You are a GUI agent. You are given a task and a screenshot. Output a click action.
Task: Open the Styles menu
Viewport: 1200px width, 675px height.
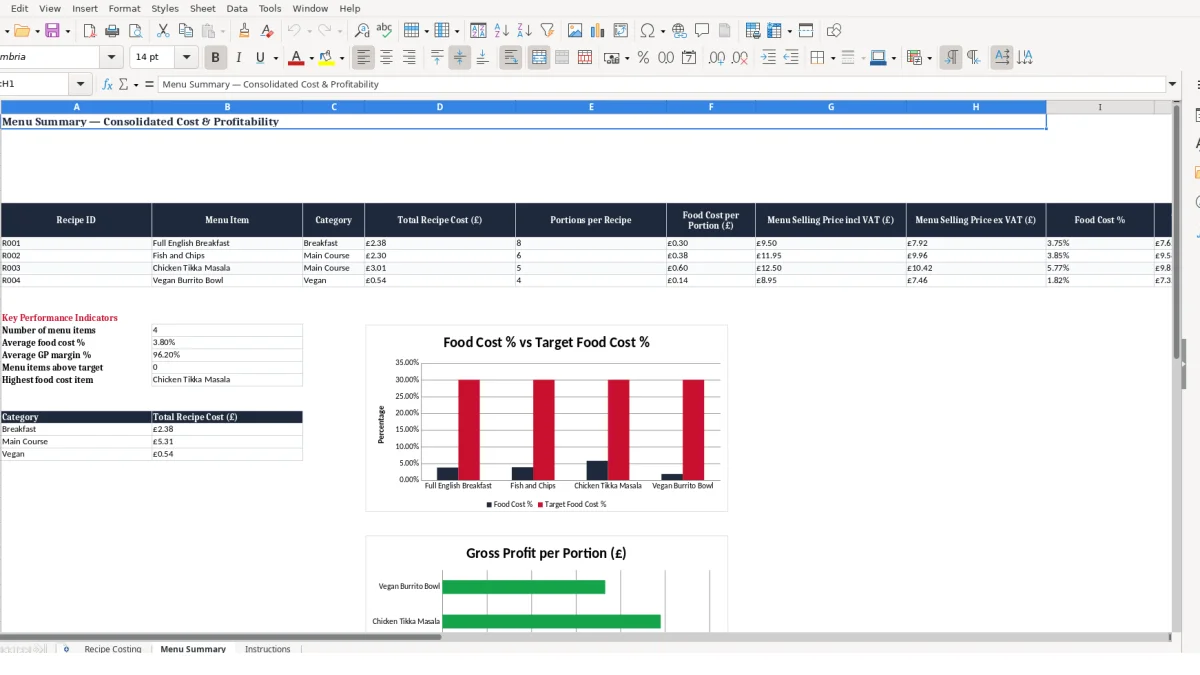point(165,8)
